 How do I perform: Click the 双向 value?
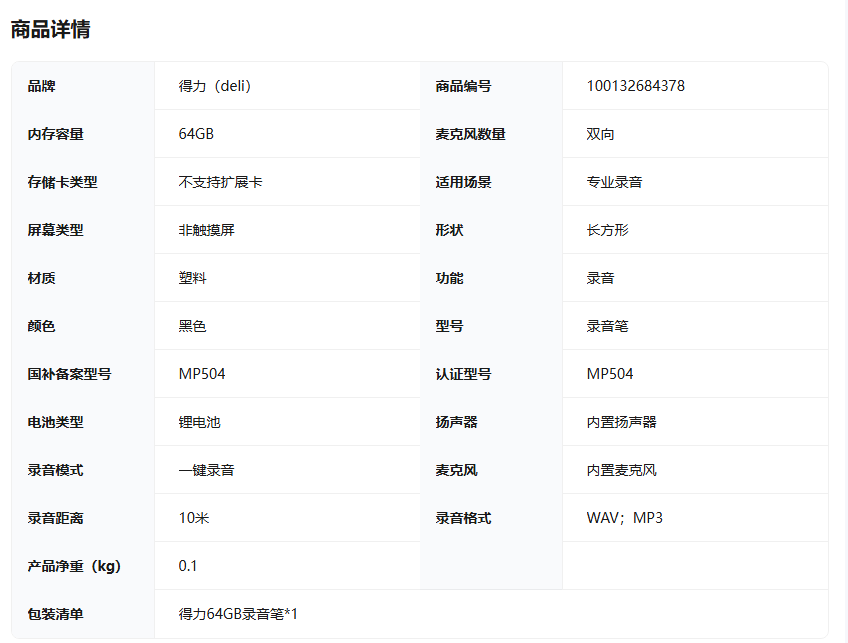pos(600,134)
